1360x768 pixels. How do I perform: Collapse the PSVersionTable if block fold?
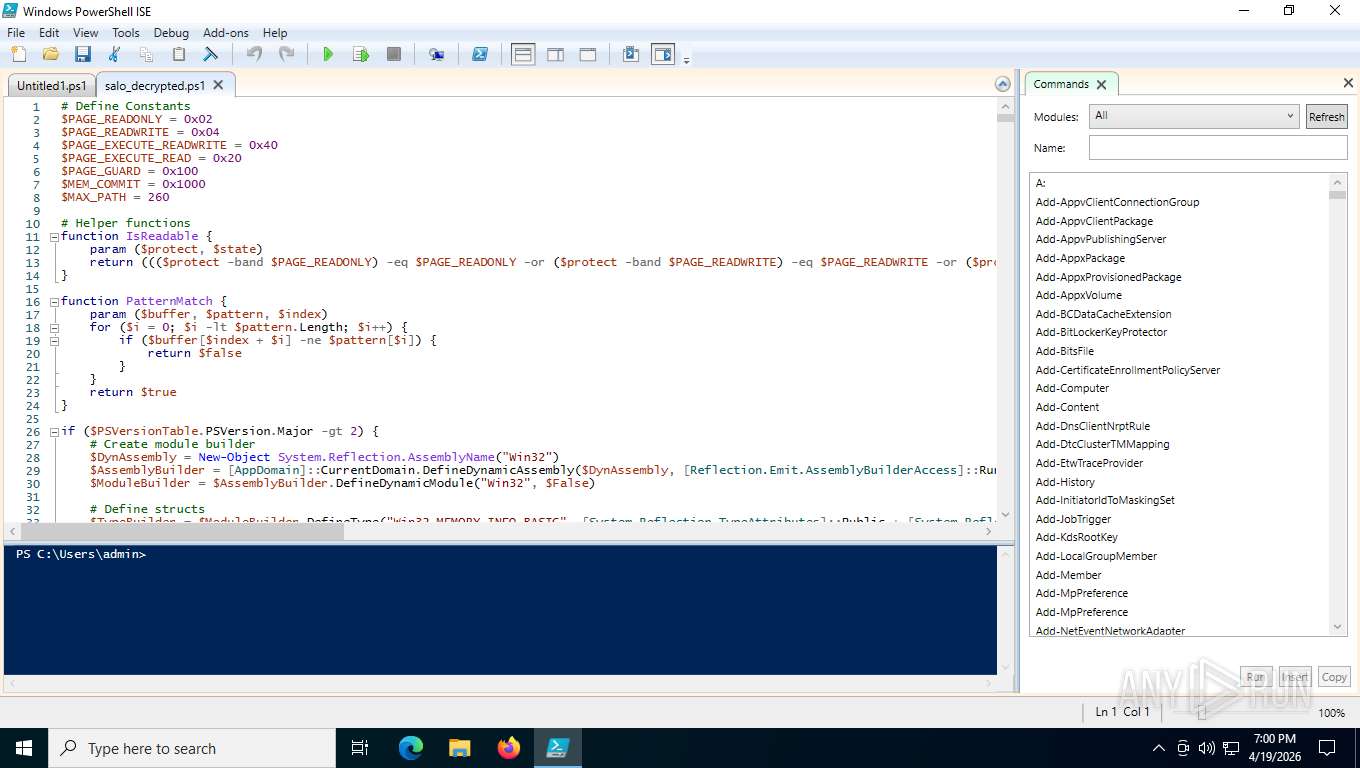[54, 431]
